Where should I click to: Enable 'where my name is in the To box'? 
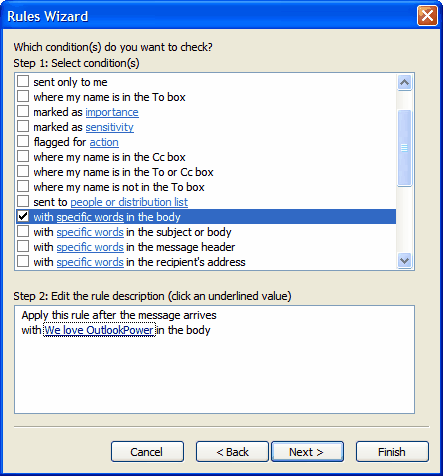coord(23,96)
